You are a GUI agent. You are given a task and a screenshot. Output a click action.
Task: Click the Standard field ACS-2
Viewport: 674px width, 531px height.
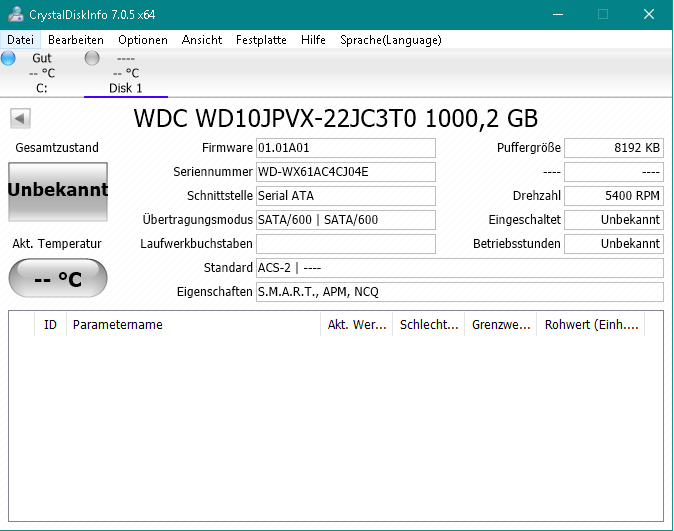[x=460, y=268]
